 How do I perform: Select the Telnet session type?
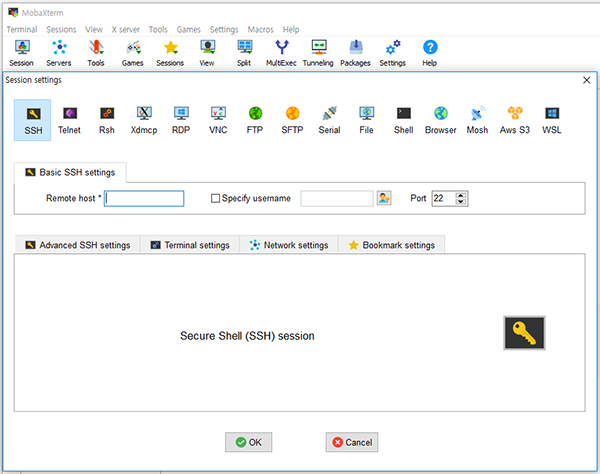[x=70, y=120]
